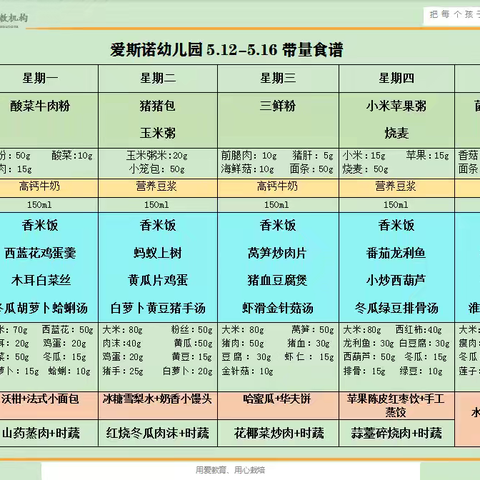Image resolution: width=480 pixels, height=480 pixels.
Task: Click the 小炒西葫芦 lunch dish
Action: coord(396,280)
